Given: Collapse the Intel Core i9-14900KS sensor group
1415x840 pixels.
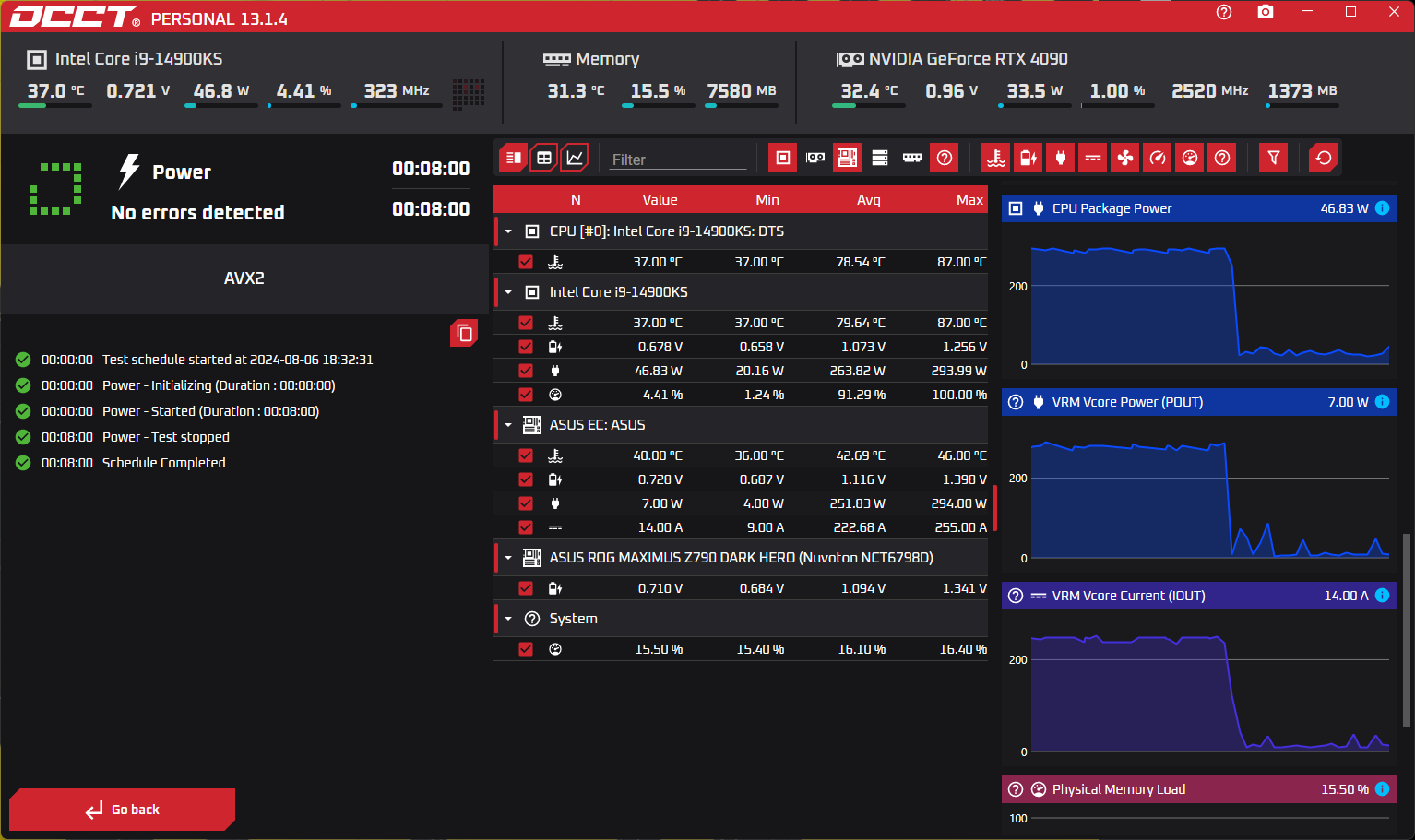Looking at the screenshot, I should click(508, 292).
